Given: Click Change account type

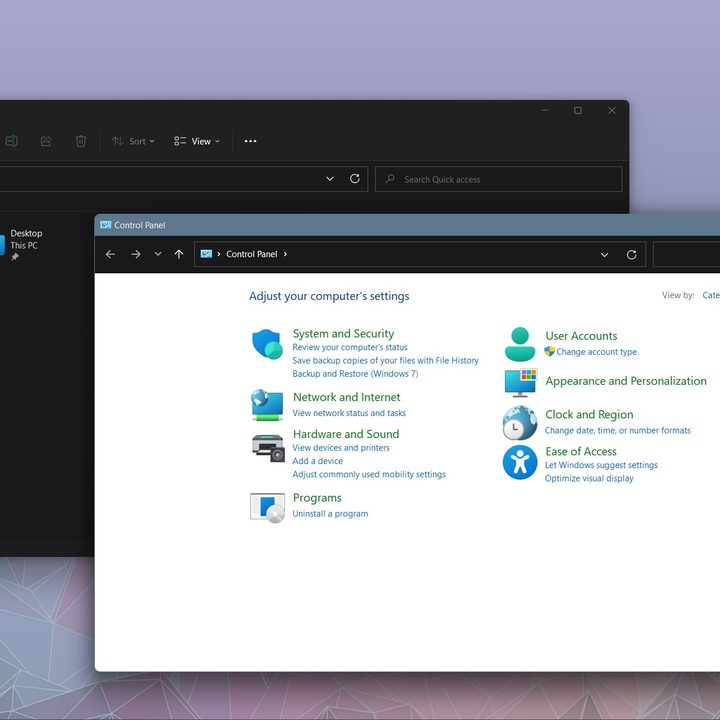Looking at the screenshot, I should (596, 352).
